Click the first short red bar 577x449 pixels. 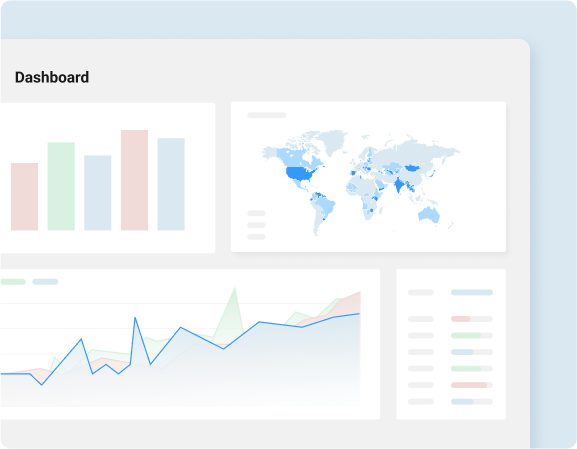click(24, 197)
